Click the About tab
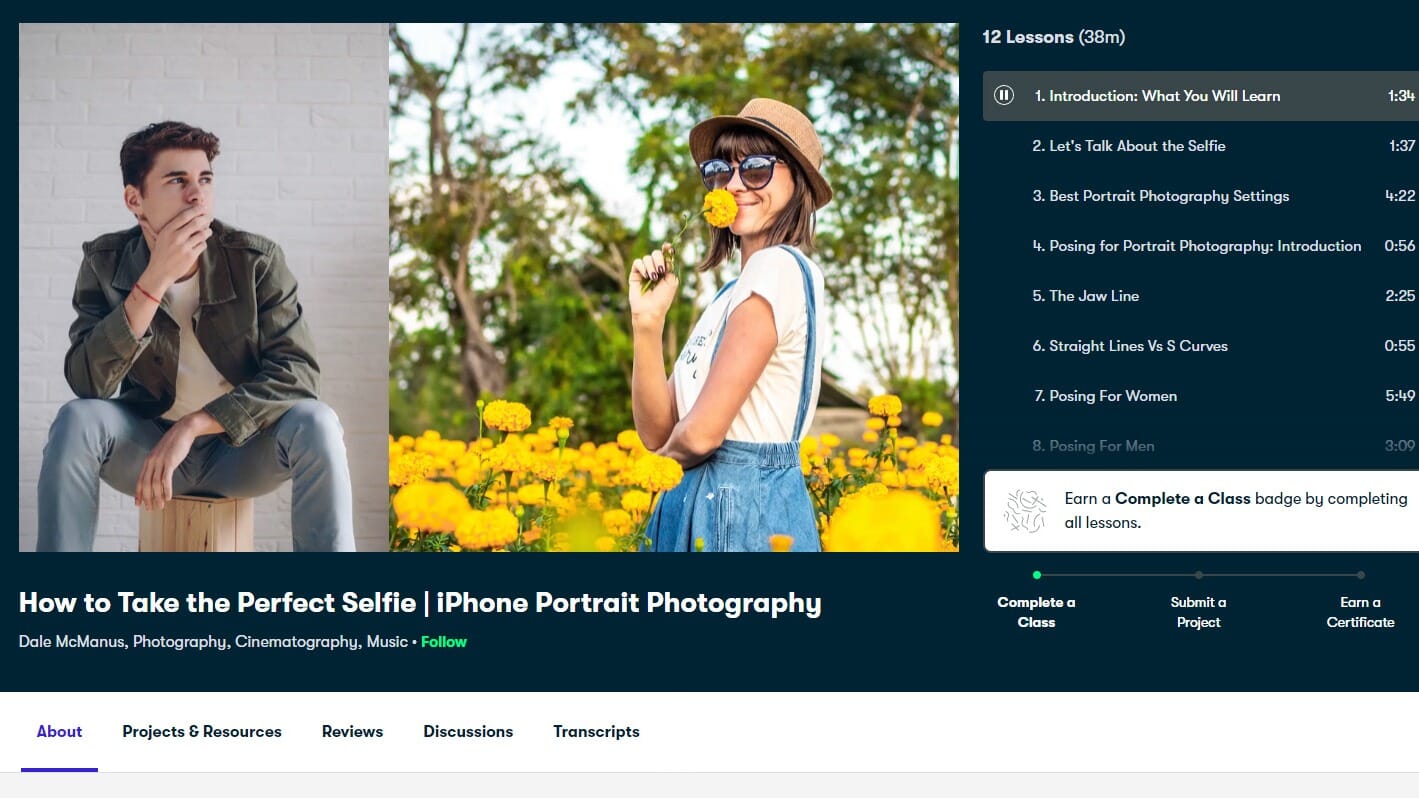Image resolution: width=1419 pixels, height=798 pixels. click(59, 731)
